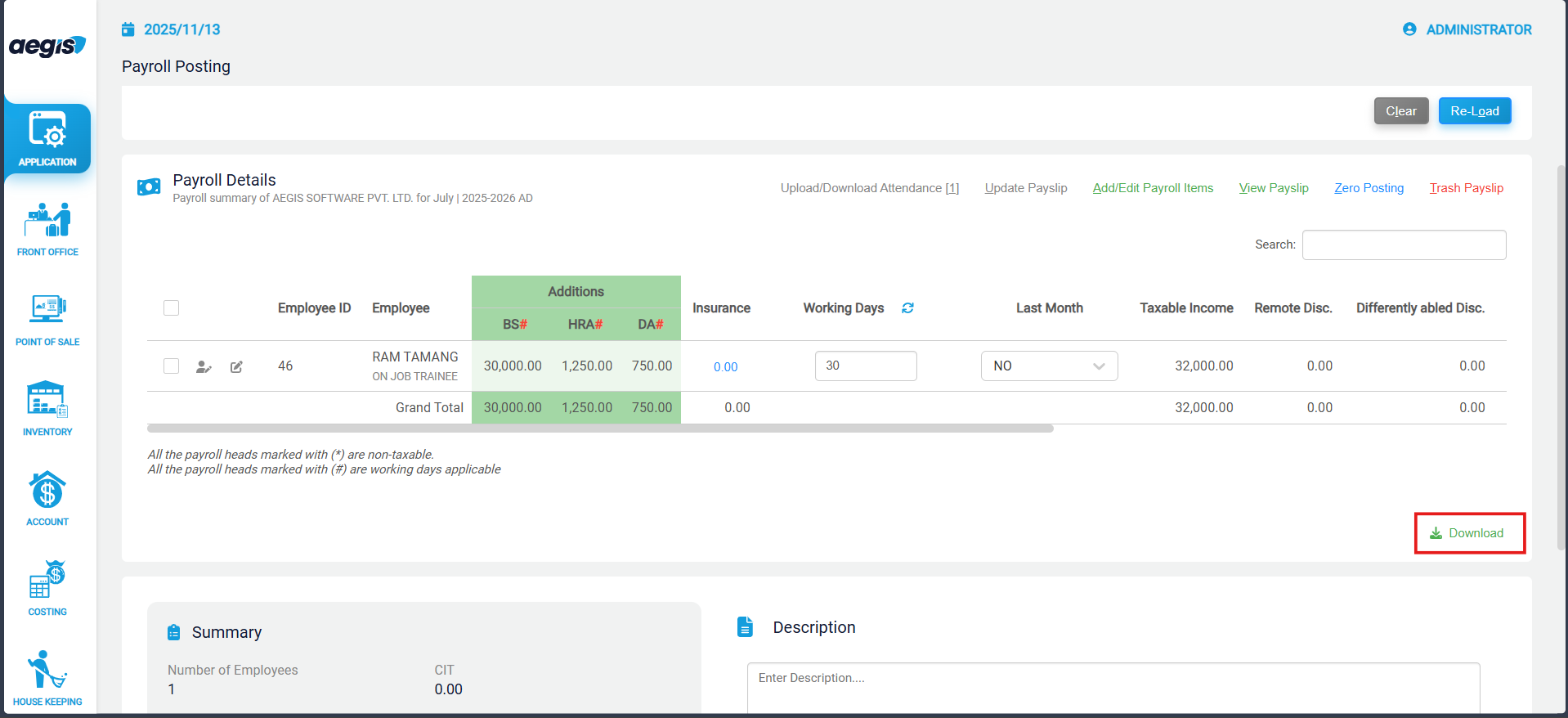1568x718 pixels.
Task: Click the Trash Payslip link
Action: [1466, 188]
